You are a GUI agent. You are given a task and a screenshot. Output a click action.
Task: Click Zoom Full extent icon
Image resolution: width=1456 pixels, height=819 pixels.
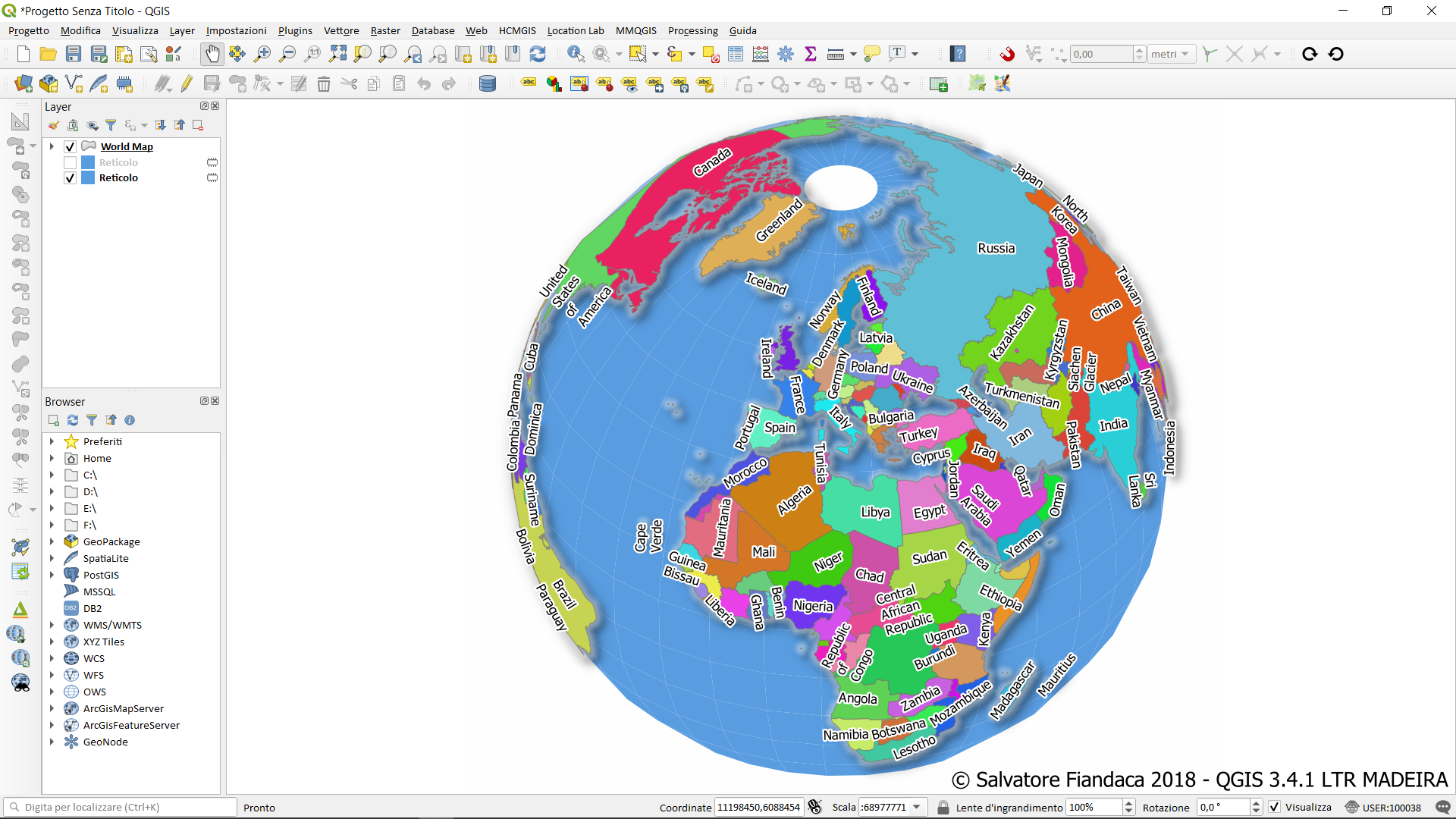[x=337, y=54]
